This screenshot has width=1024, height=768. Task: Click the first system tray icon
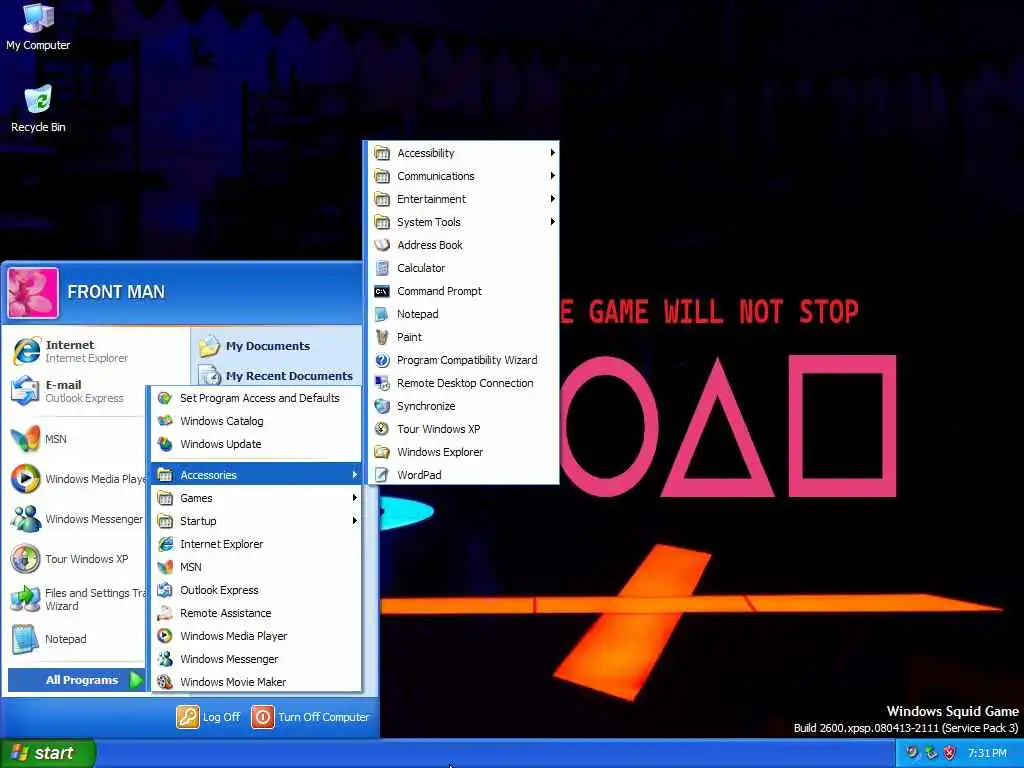912,753
